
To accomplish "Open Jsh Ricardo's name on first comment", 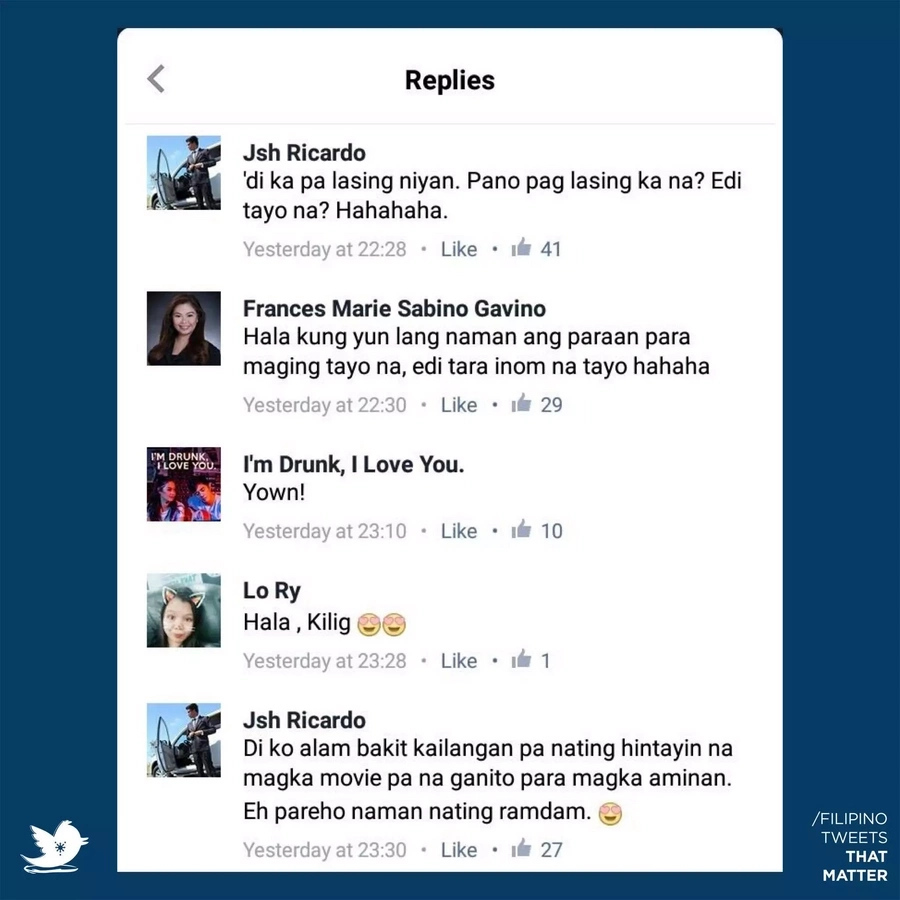I will (x=304, y=153).
